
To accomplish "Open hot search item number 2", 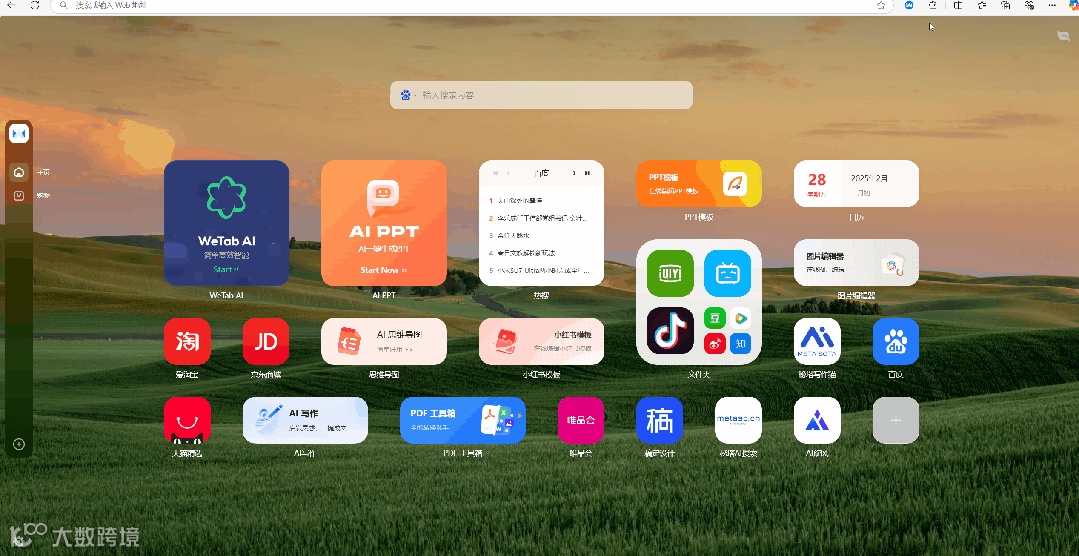I will click(x=539, y=218).
